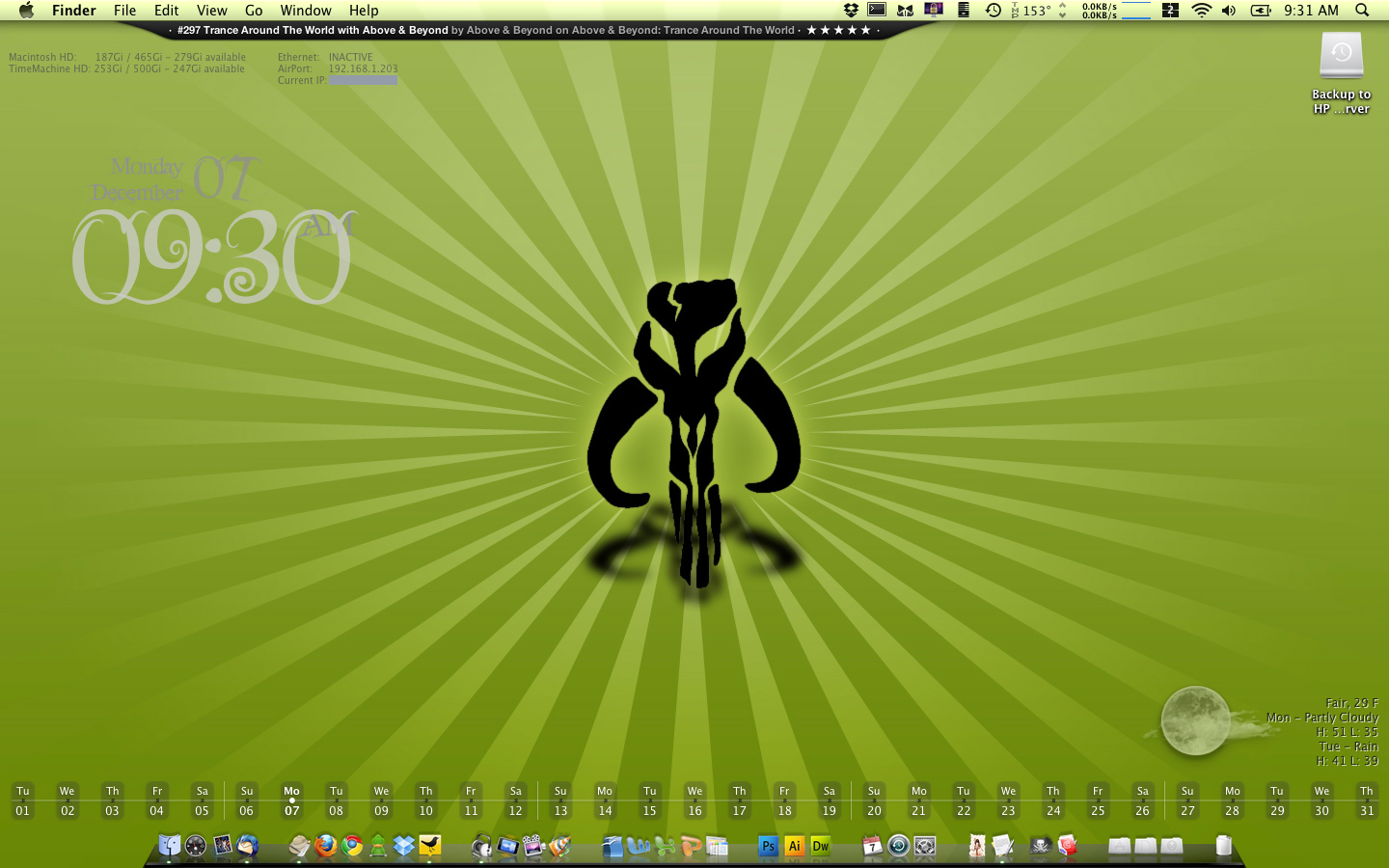Image resolution: width=1389 pixels, height=868 pixels.
Task: Open Spotlight search magnifier
Action: point(1362,11)
